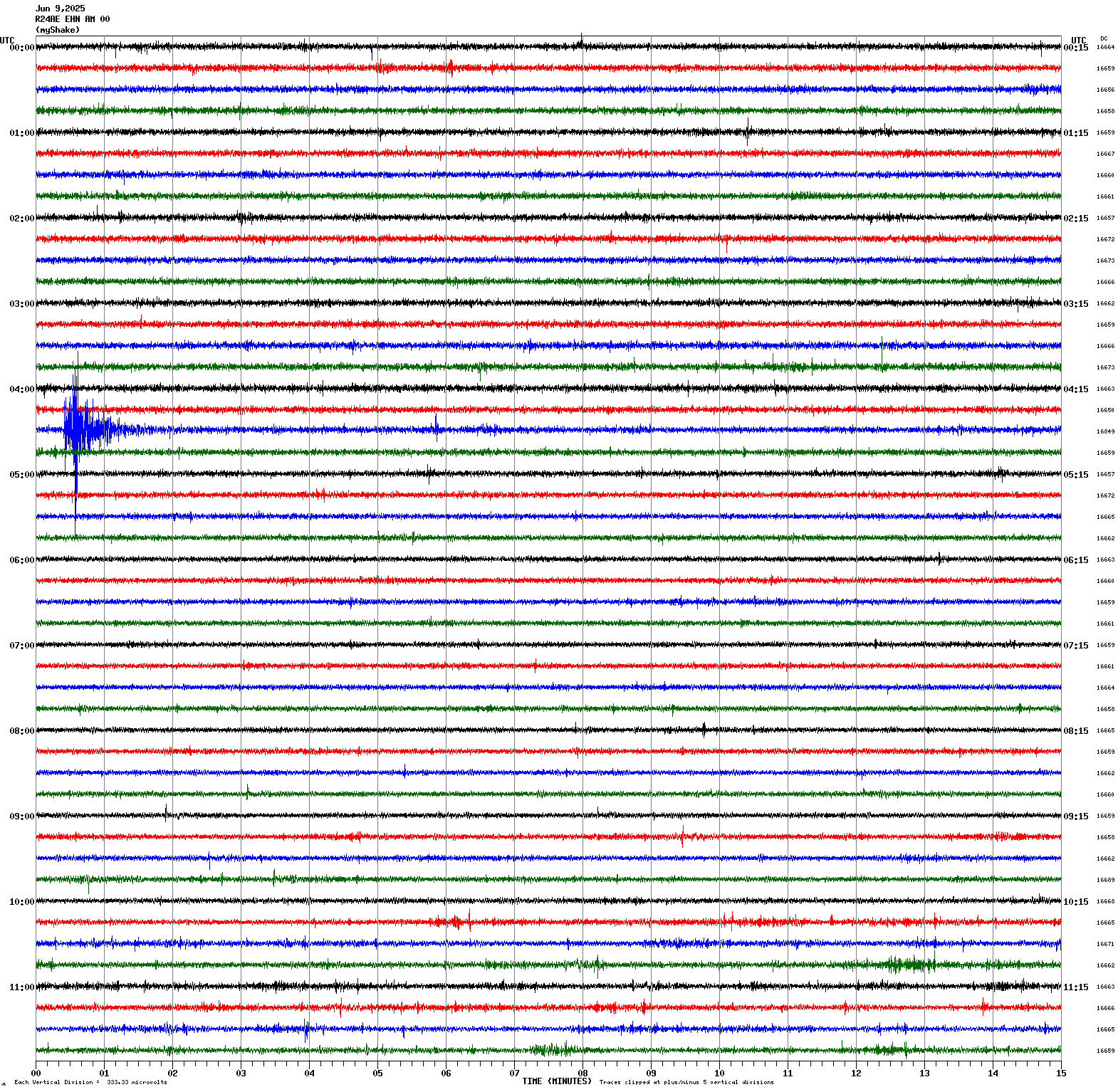The image size is (1118, 1092).
Task: Click the right-side time label "05:15"
Action: pyautogui.click(x=1076, y=475)
